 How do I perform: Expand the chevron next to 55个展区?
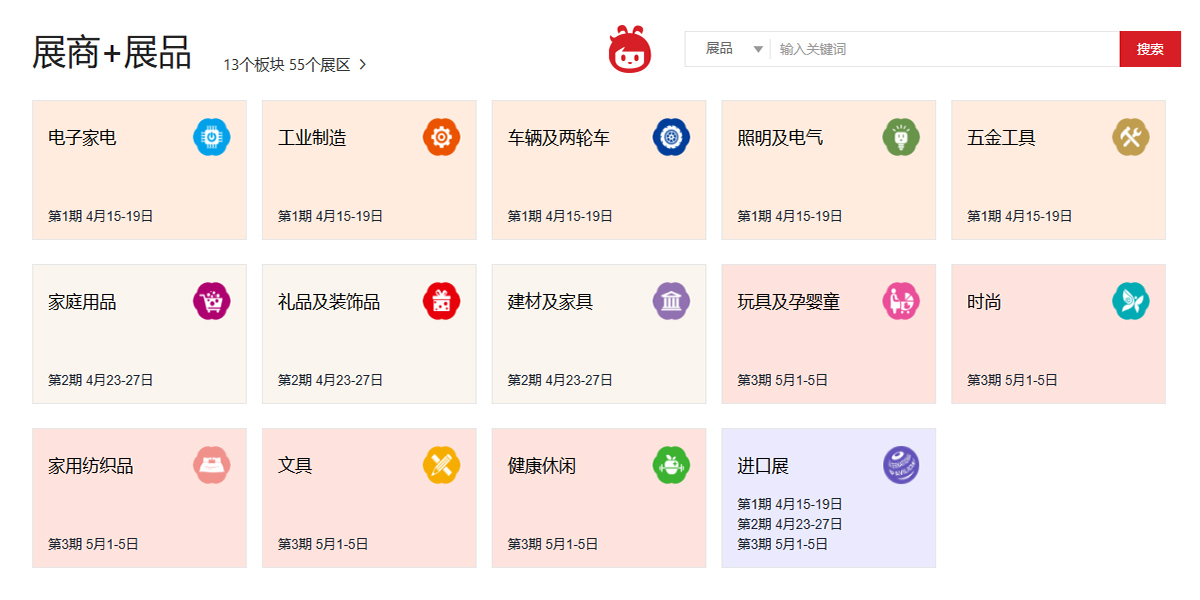[x=365, y=63]
